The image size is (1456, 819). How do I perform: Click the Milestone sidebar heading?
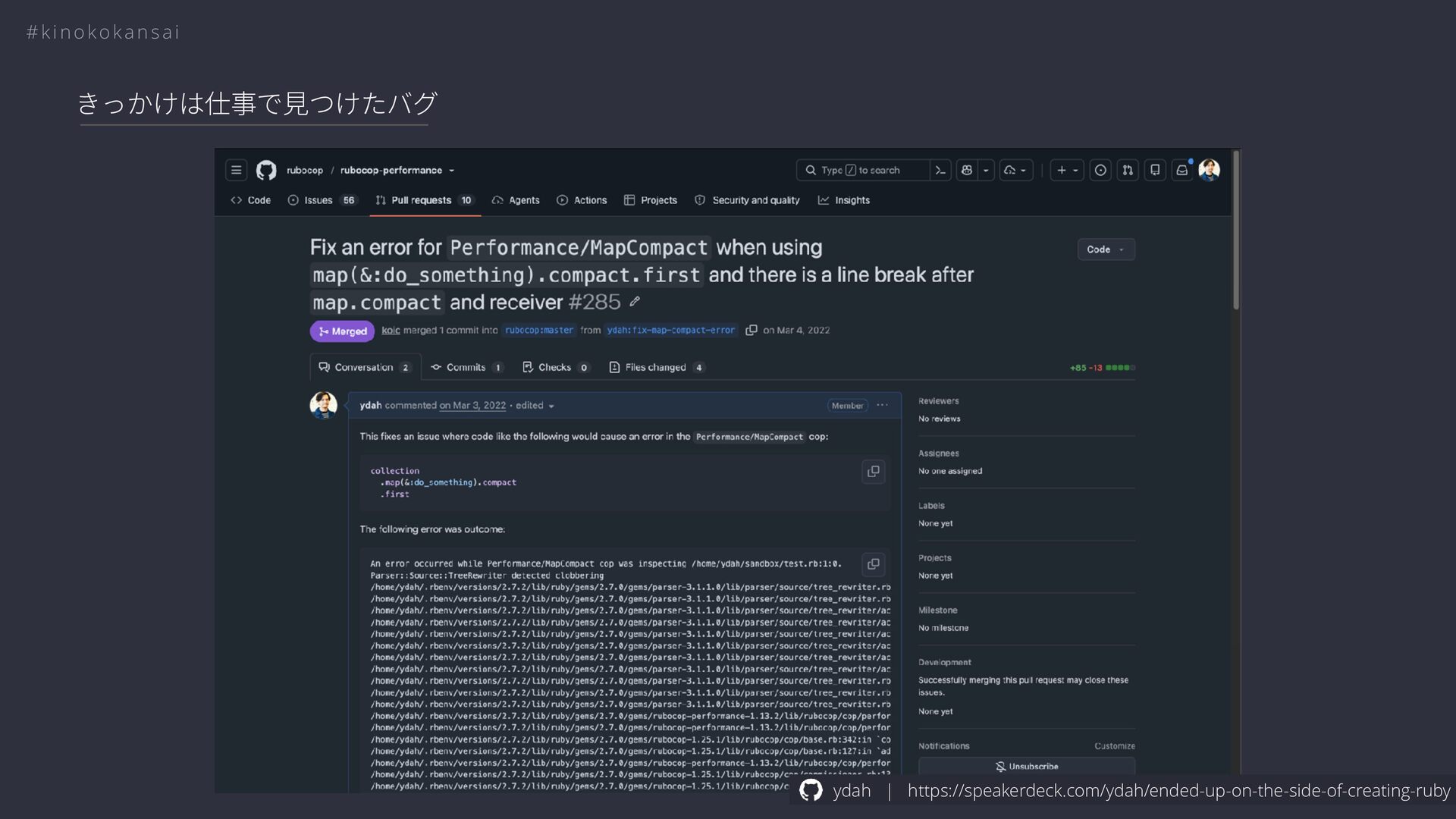click(938, 610)
